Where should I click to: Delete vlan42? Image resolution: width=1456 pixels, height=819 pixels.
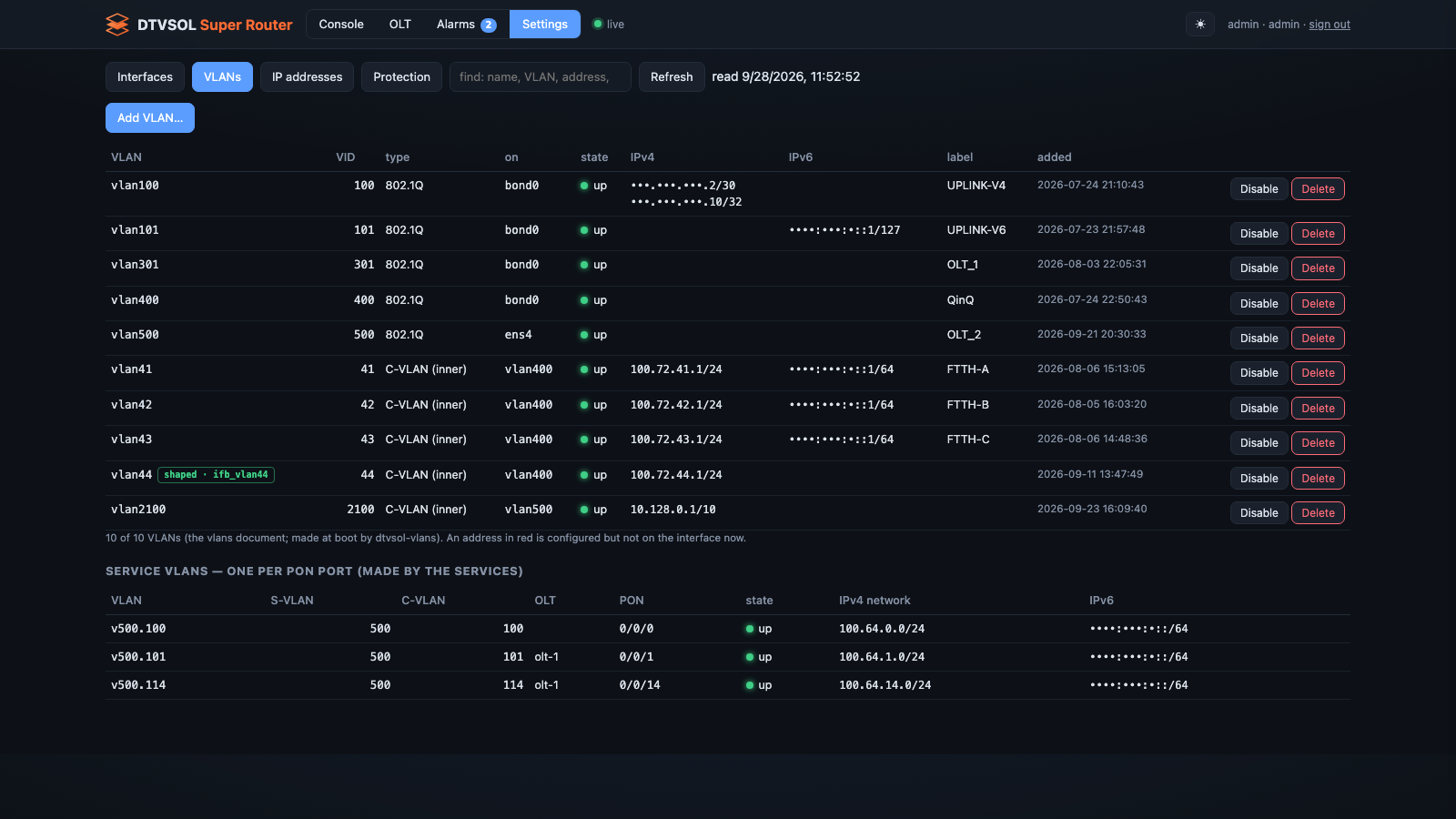click(x=1318, y=409)
